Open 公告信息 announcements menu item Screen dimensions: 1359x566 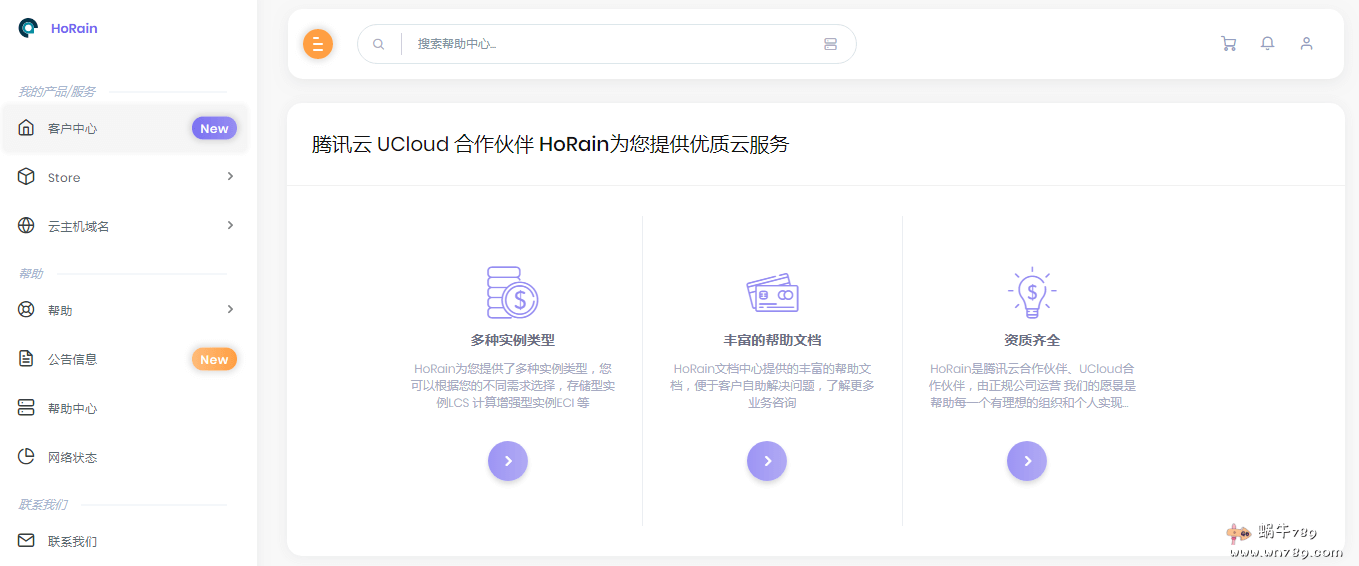click(x=72, y=359)
